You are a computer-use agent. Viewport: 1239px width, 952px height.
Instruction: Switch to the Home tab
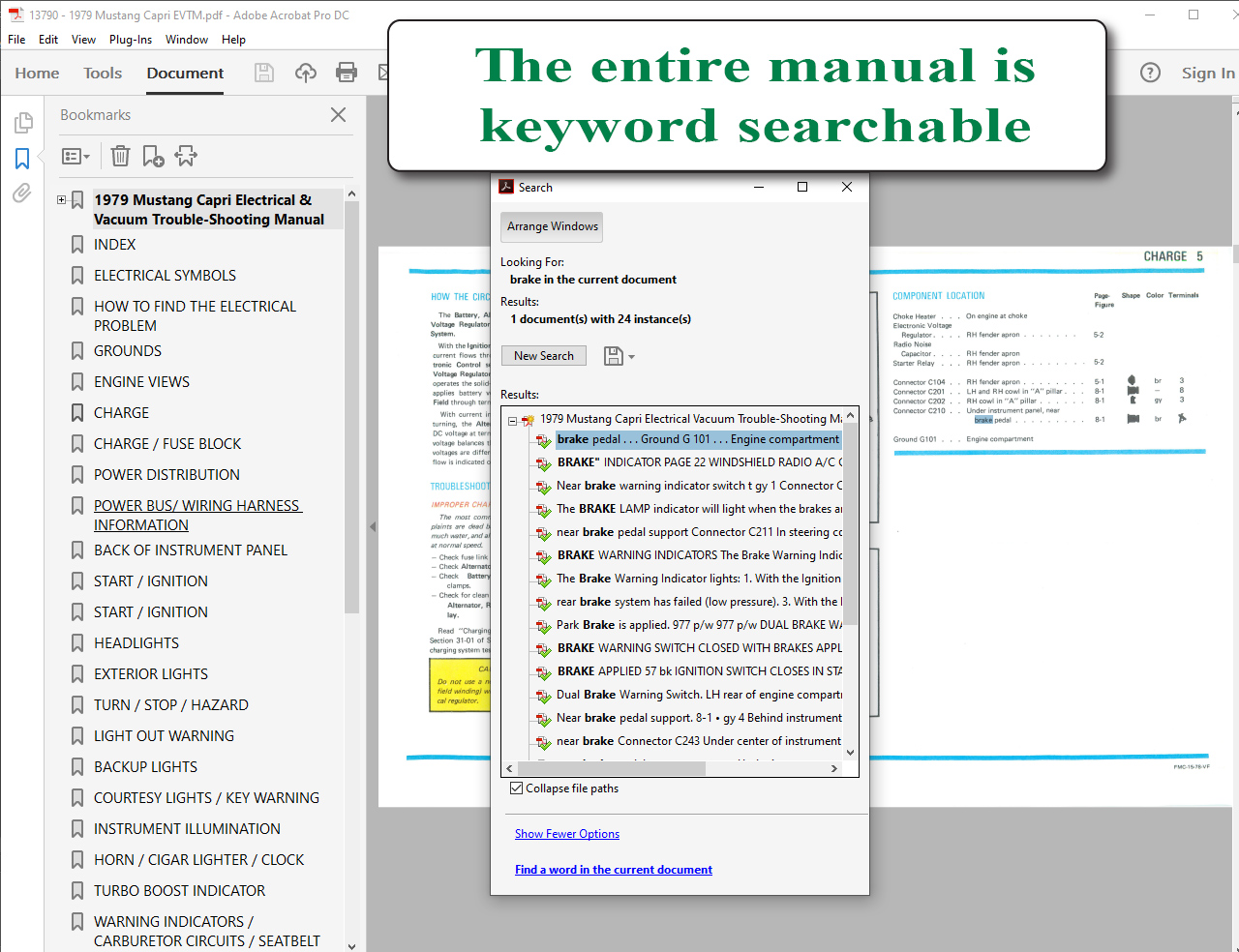tap(37, 73)
